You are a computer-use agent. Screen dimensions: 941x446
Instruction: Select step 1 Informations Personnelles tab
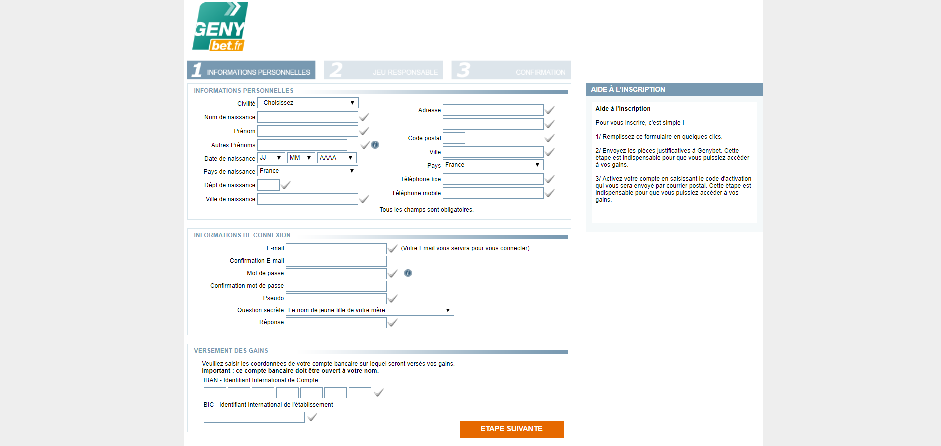pyautogui.click(x=251, y=70)
